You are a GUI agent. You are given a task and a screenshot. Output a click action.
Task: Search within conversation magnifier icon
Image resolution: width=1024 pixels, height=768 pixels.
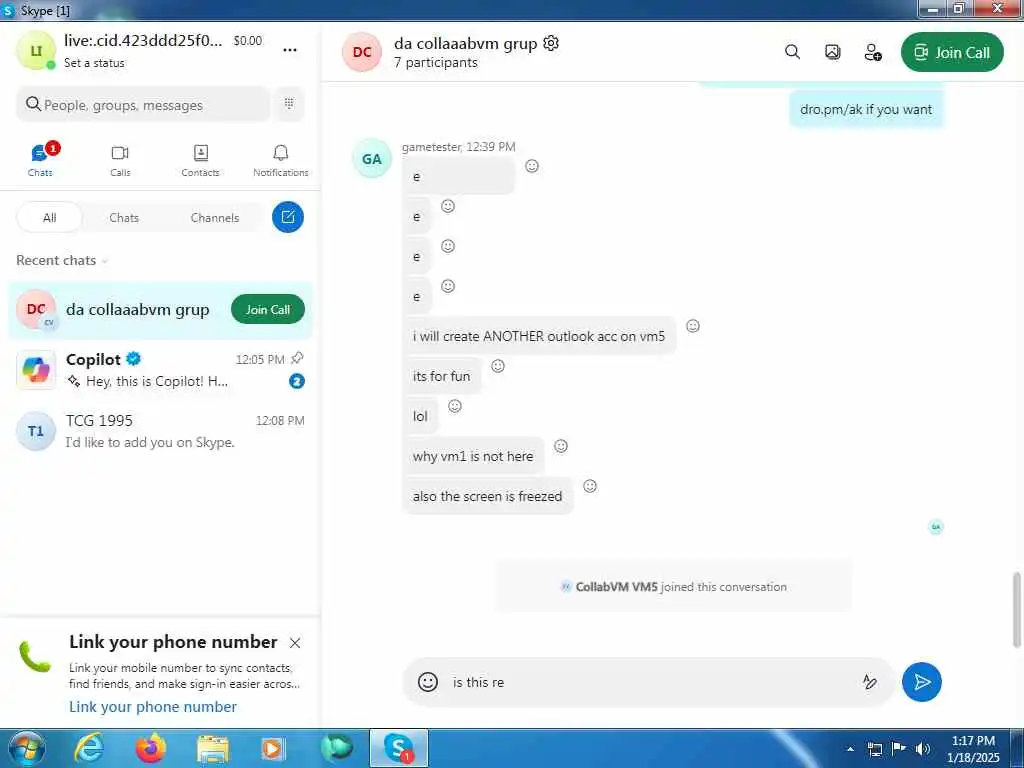tap(792, 52)
